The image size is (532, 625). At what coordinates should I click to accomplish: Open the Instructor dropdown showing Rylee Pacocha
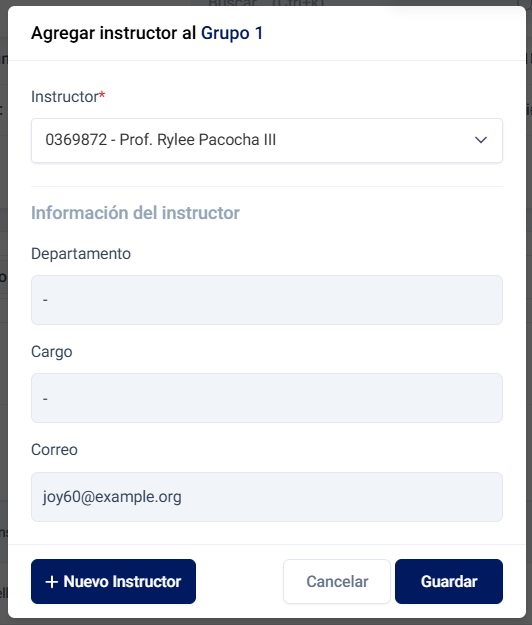[x=267, y=140]
